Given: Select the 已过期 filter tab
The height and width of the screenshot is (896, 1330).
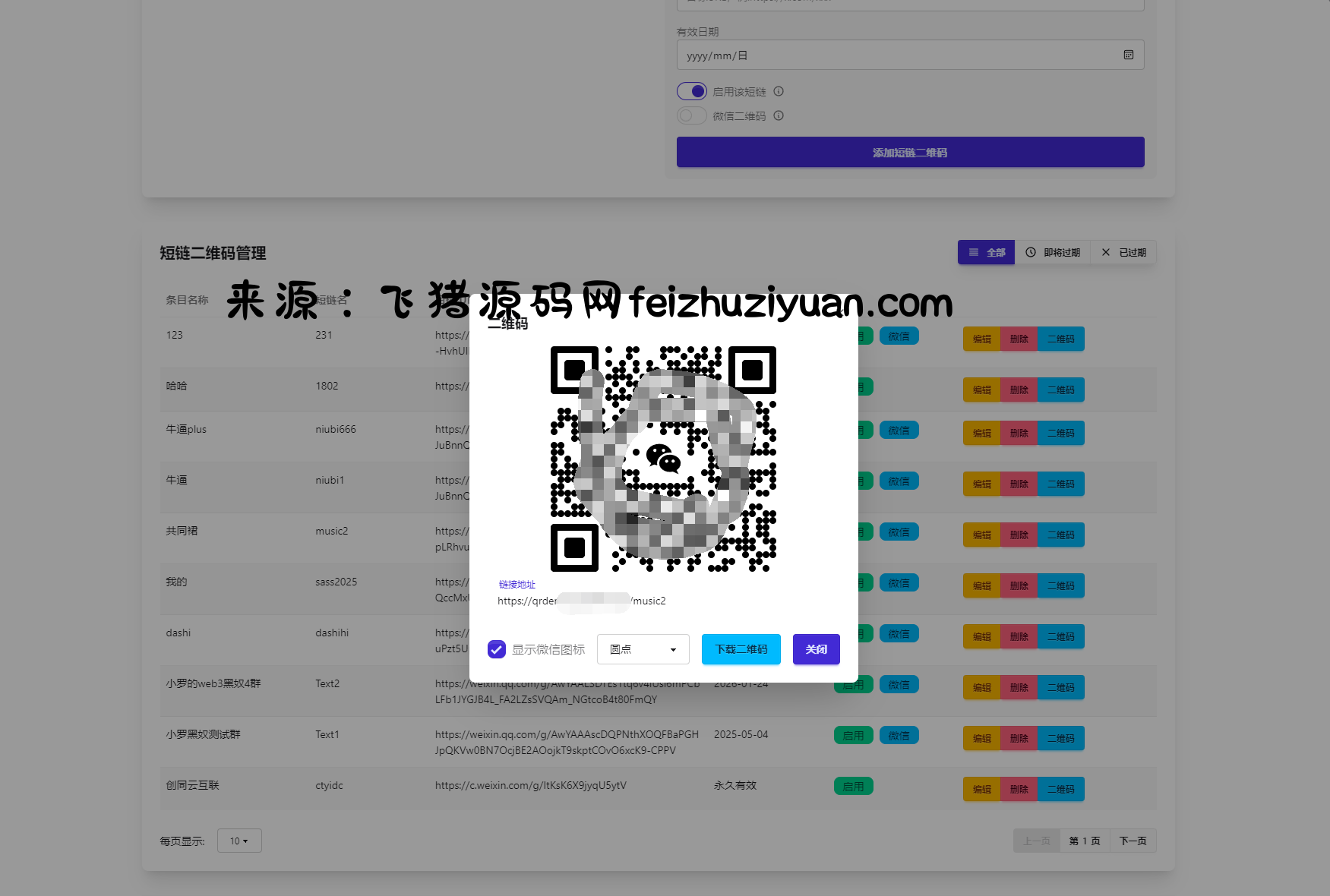Looking at the screenshot, I should pos(1123,253).
